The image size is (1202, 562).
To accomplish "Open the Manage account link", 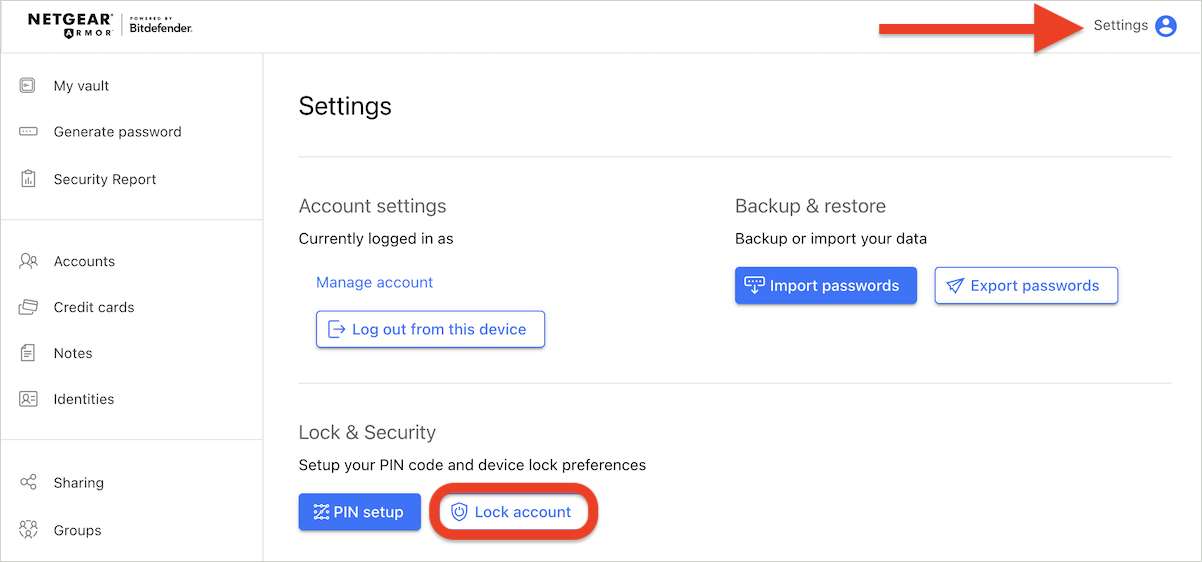I will [374, 283].
